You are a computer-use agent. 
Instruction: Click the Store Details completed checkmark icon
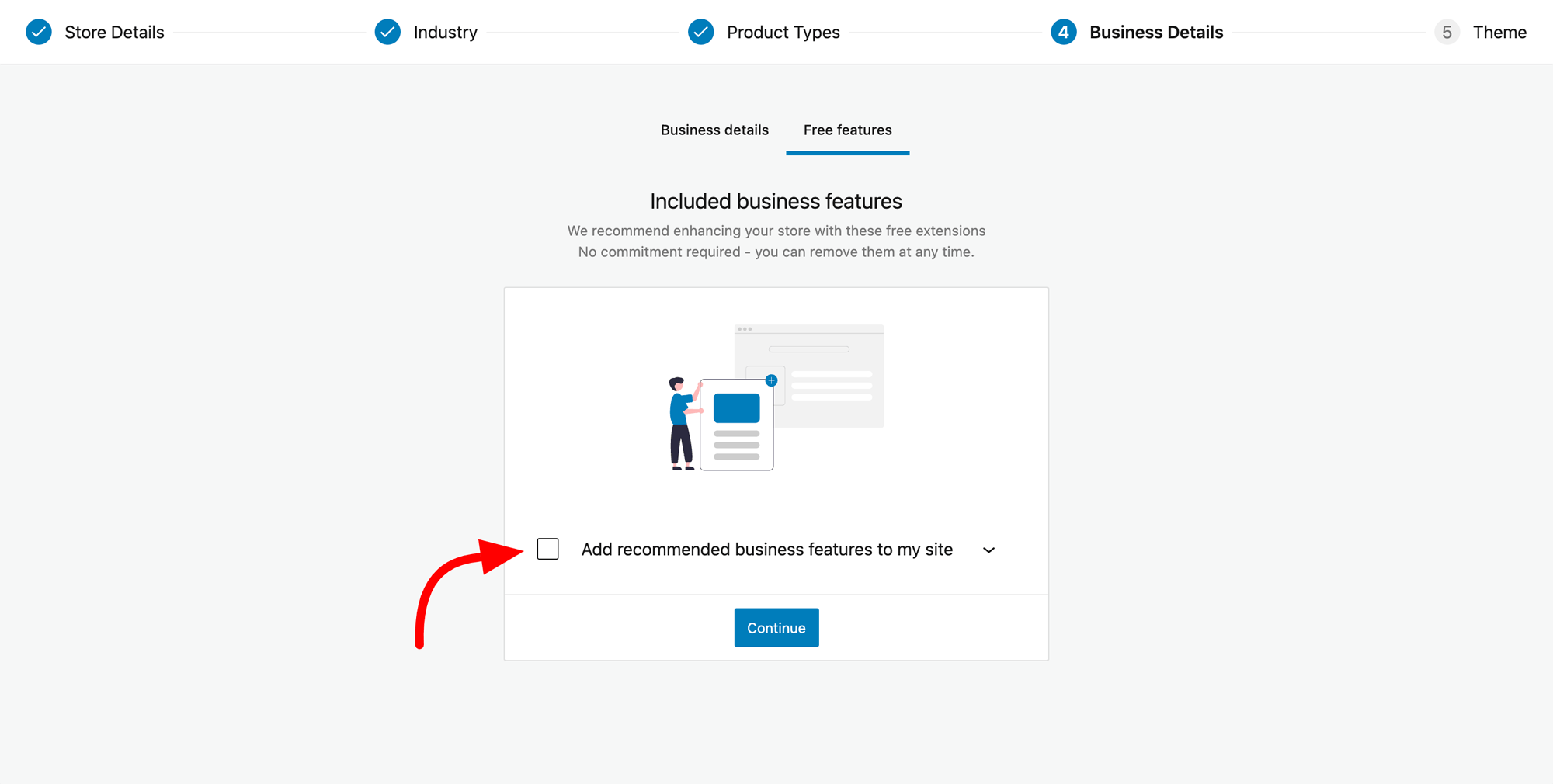coord(38,32)
